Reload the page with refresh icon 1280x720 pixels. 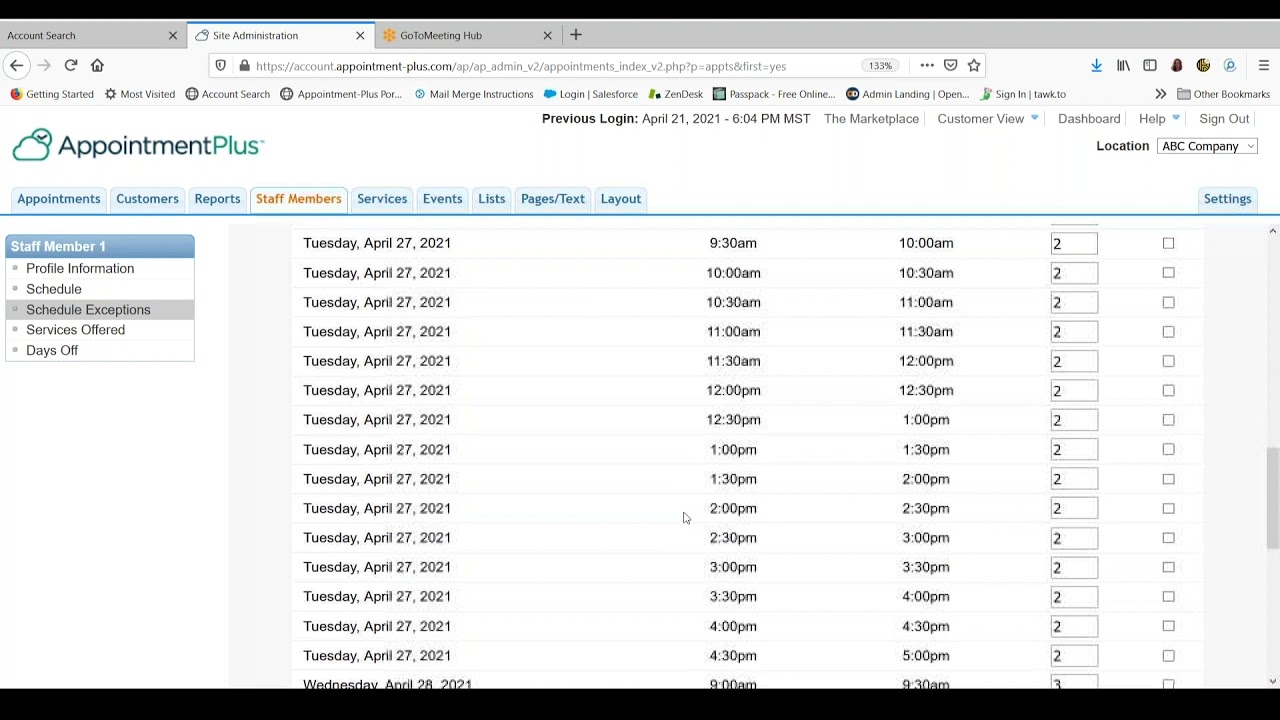pos(71,65)
